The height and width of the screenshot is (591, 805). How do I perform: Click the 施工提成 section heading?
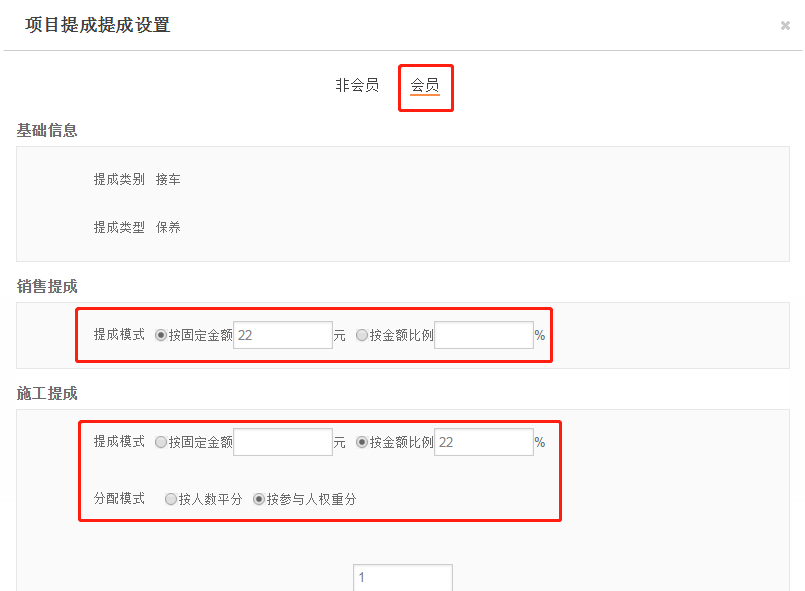coord(47,394)
